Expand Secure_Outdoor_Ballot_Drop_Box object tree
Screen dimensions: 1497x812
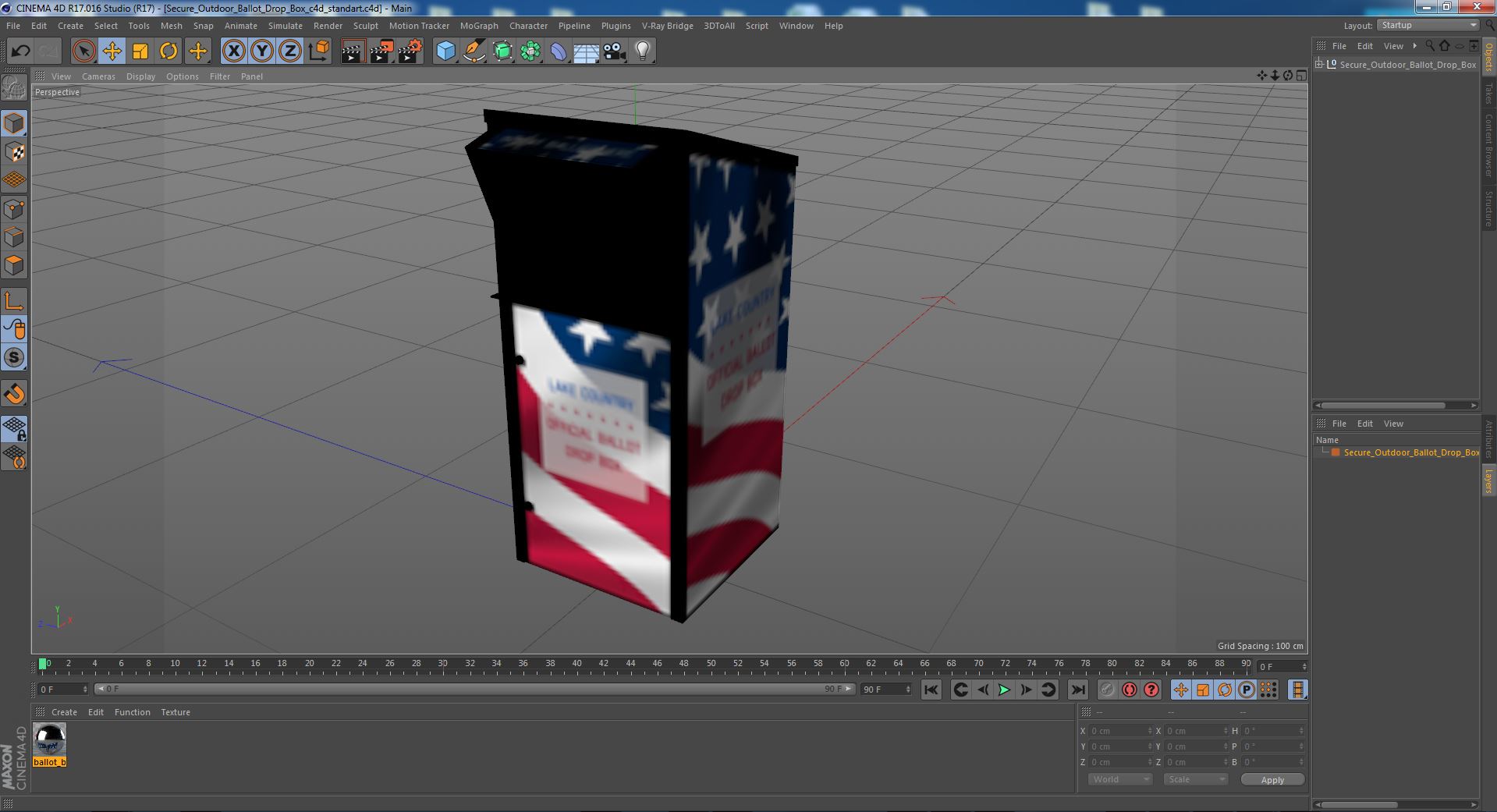point(1319,65)
